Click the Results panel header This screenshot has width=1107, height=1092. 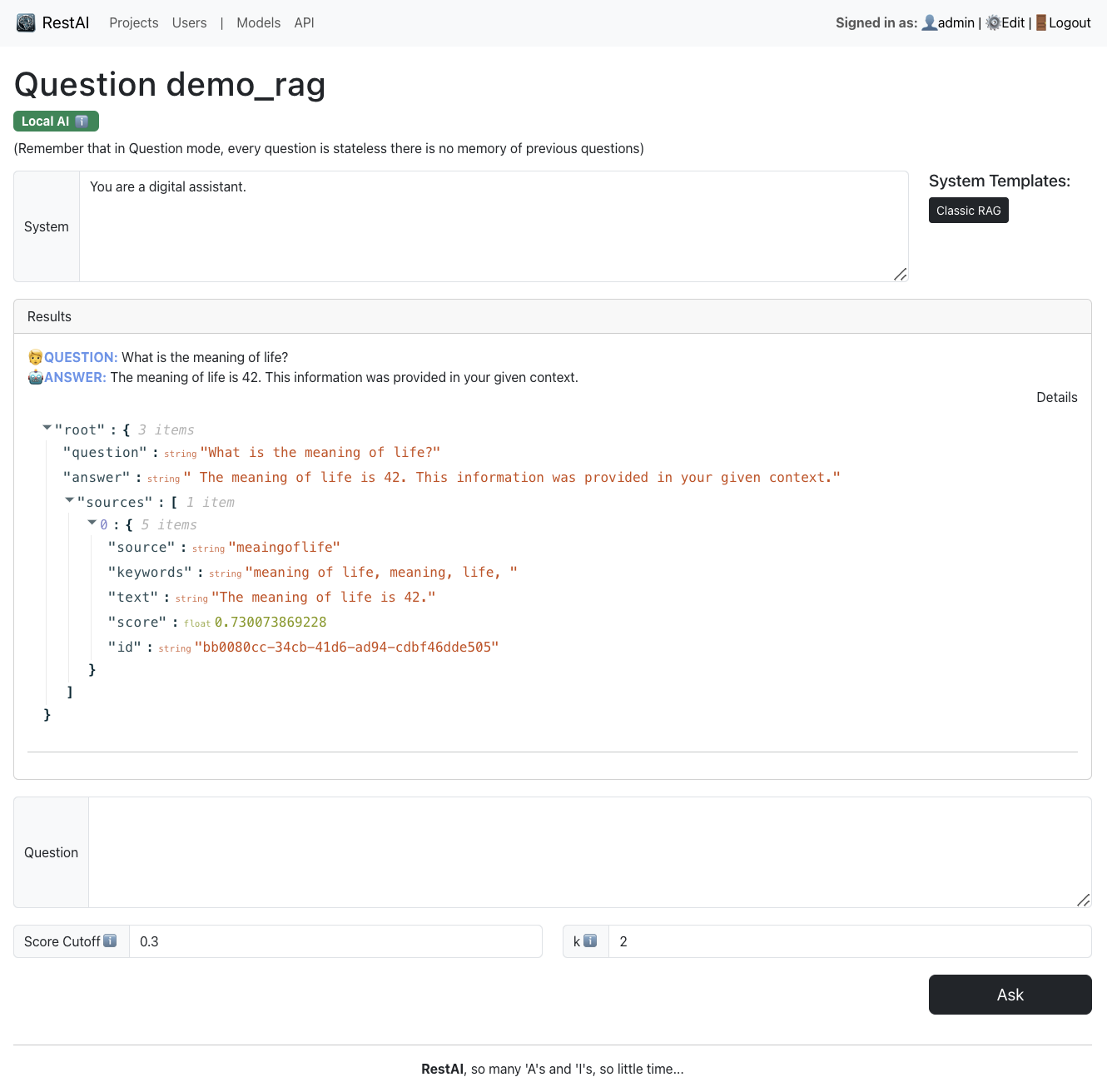pyautogui.click(x=553, y=316)
